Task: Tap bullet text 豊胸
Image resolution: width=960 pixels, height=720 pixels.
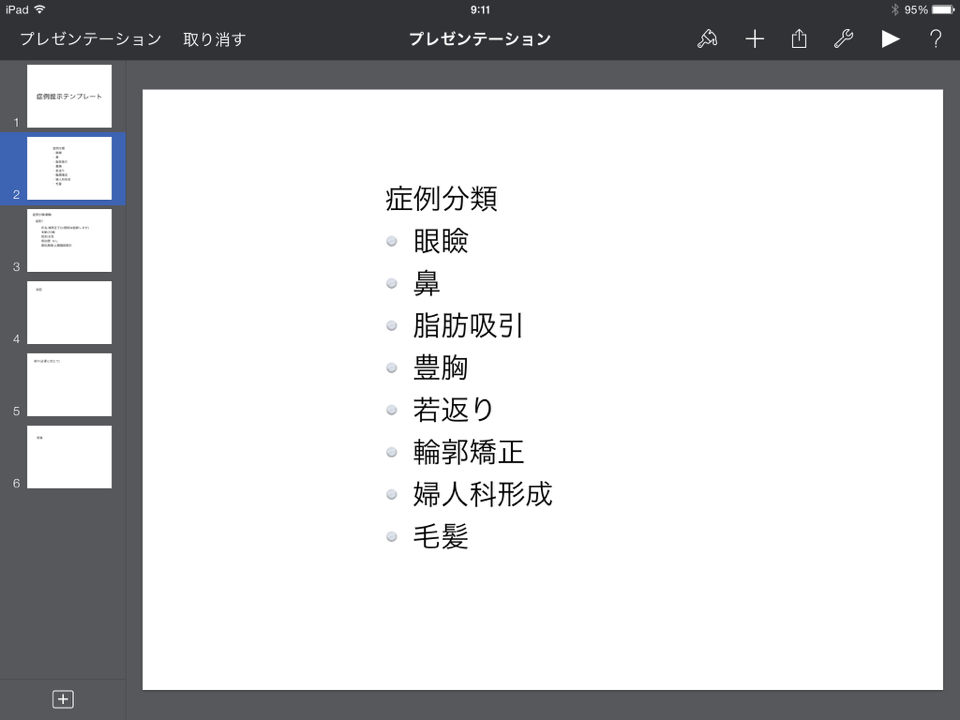Action: click(441, 367)
